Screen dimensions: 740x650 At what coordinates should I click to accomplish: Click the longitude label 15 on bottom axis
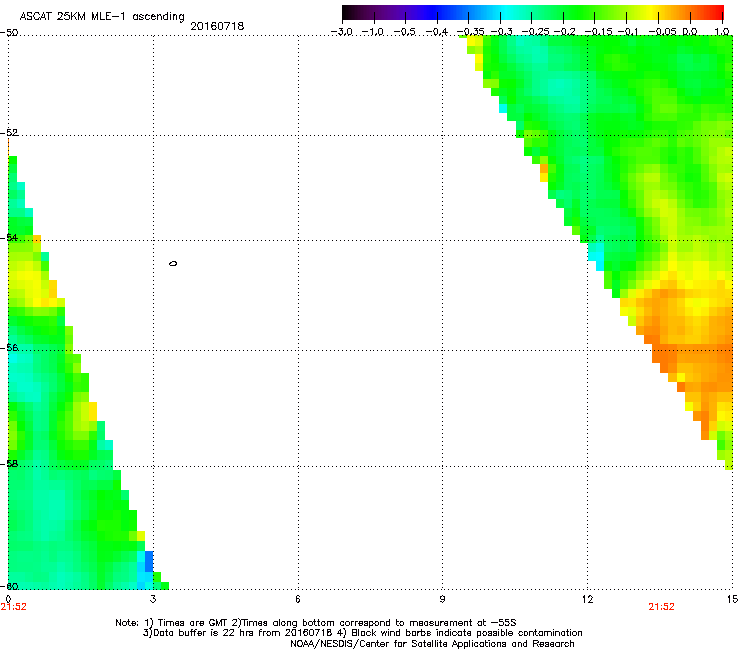(732, 599)
